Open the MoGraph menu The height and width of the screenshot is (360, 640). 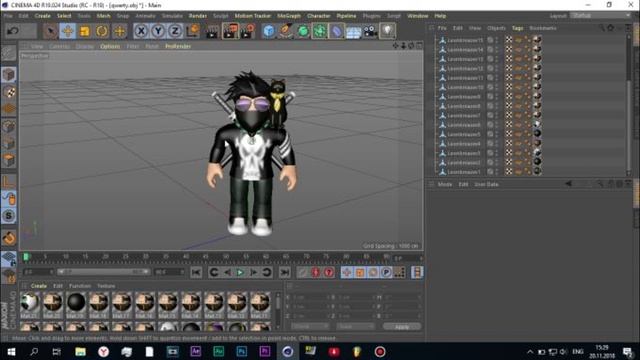point(289,16)
